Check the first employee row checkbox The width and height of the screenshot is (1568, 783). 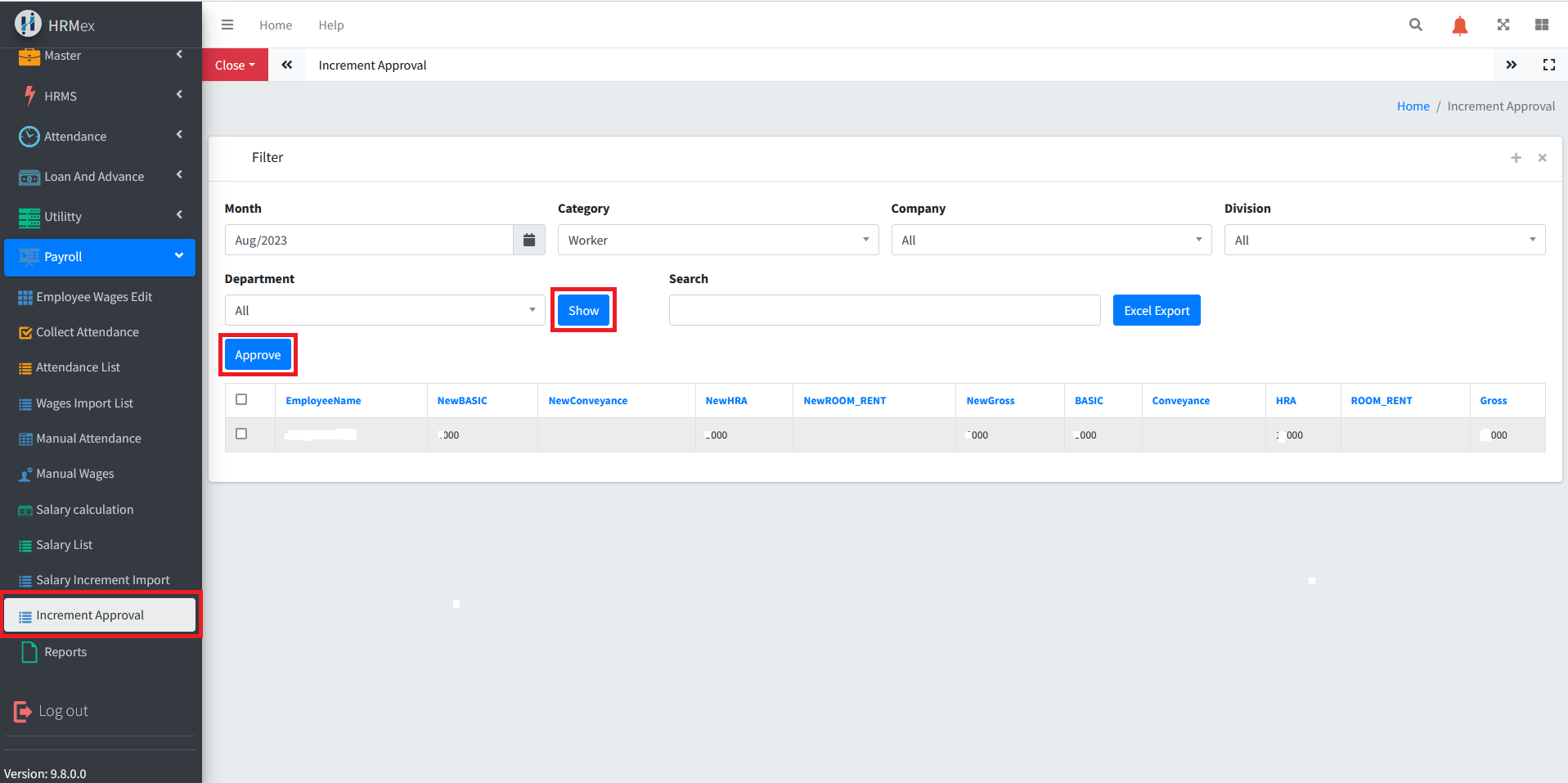point(241,434)
